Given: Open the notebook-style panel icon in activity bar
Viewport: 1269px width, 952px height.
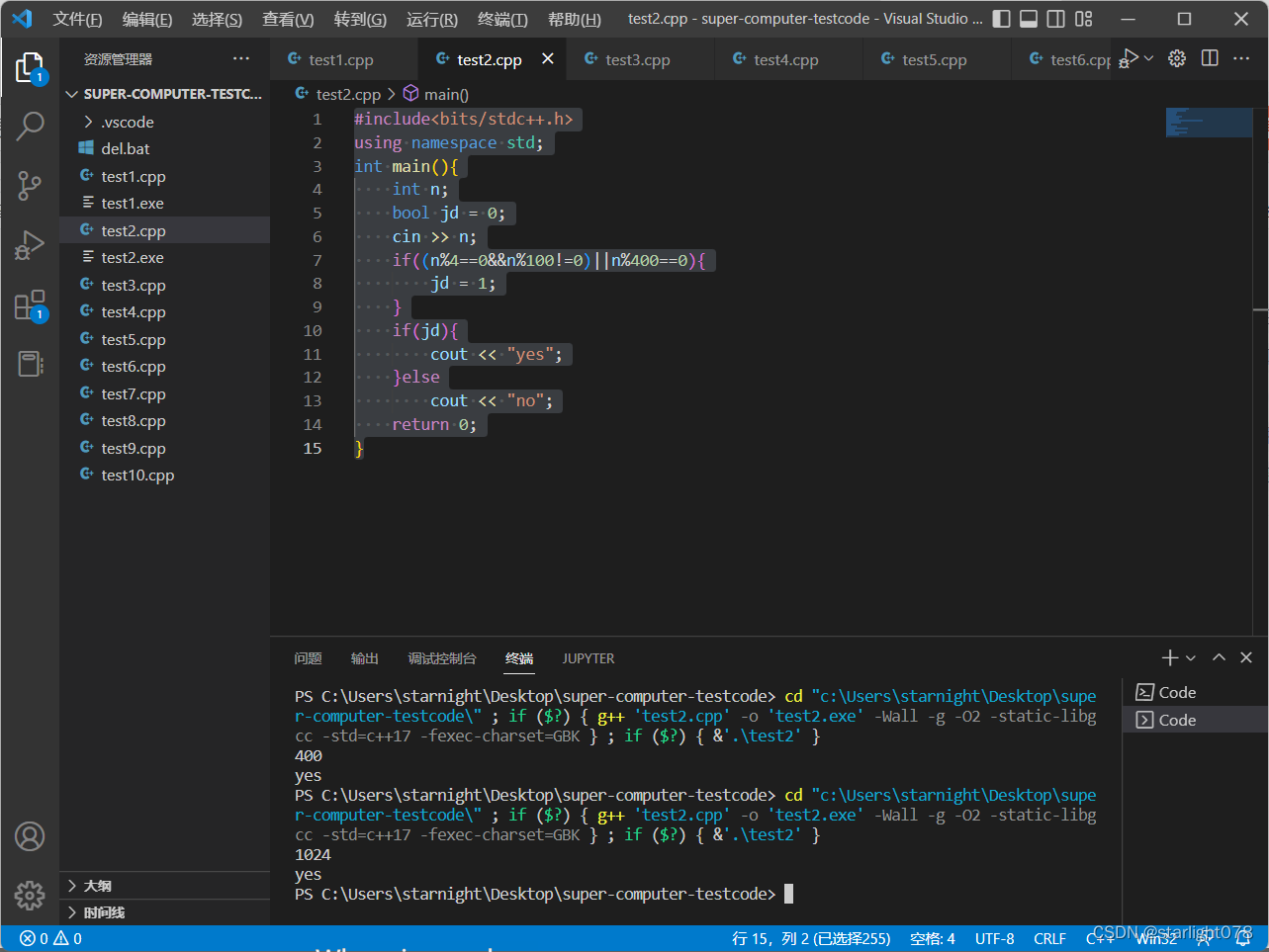Looking at the screenshot, I should (30, 364).
